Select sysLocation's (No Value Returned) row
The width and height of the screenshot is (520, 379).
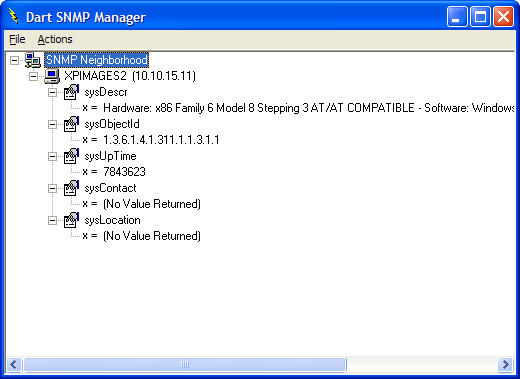point(152,236)
